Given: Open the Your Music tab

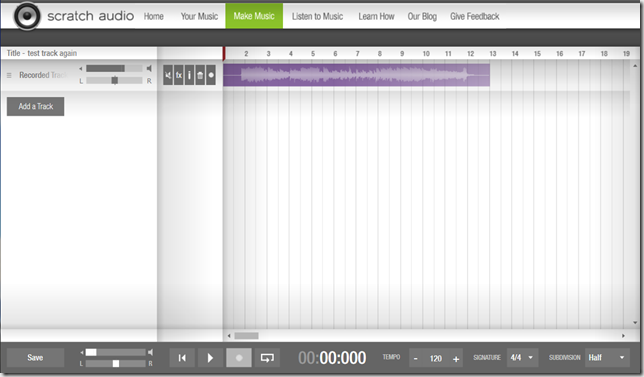Looking at the screenshot, I should 199,16.
